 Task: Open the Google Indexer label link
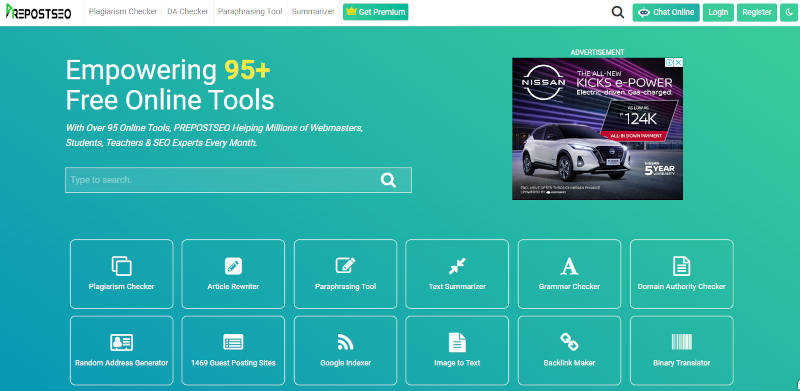345,363
